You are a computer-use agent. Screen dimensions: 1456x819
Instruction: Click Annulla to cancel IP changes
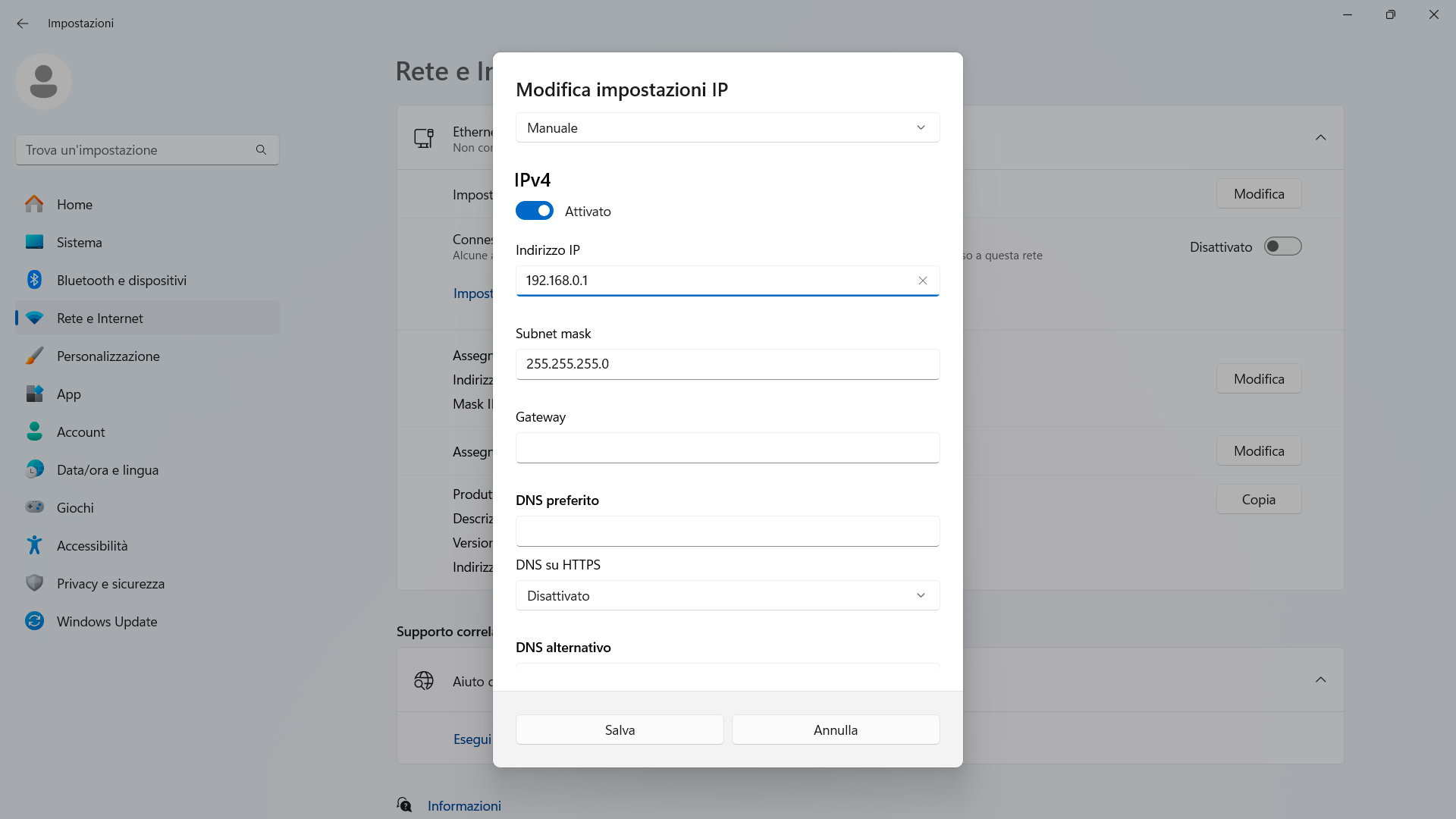coord(835,730)
